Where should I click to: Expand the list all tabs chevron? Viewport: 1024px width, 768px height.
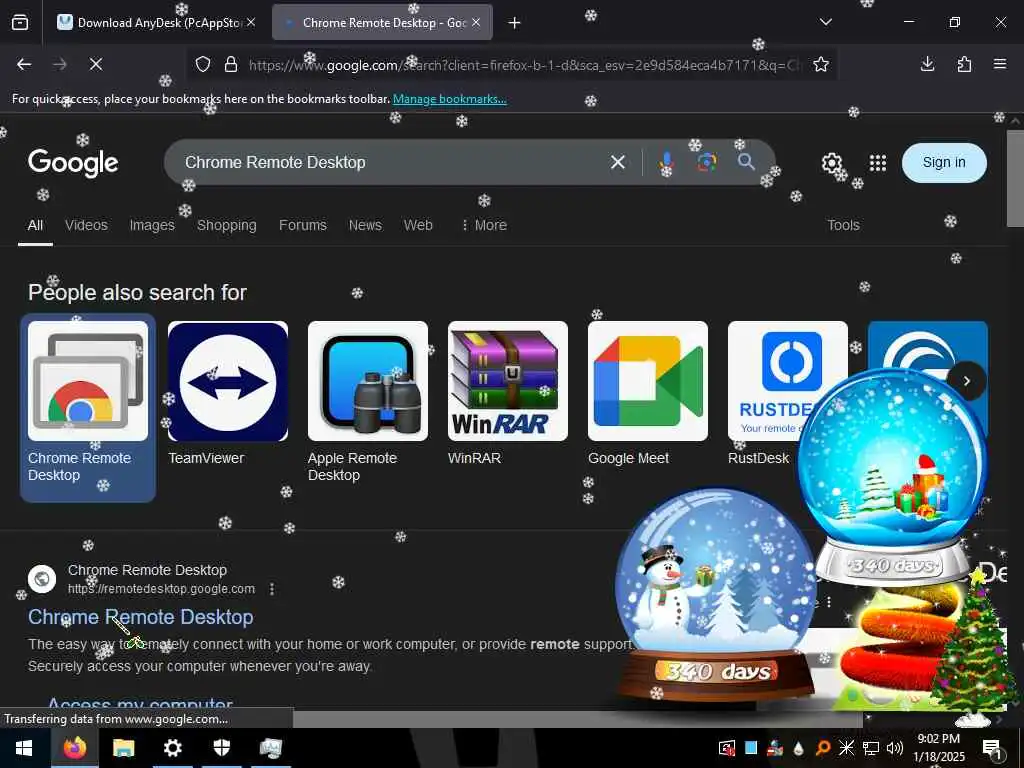pos(825,22)
